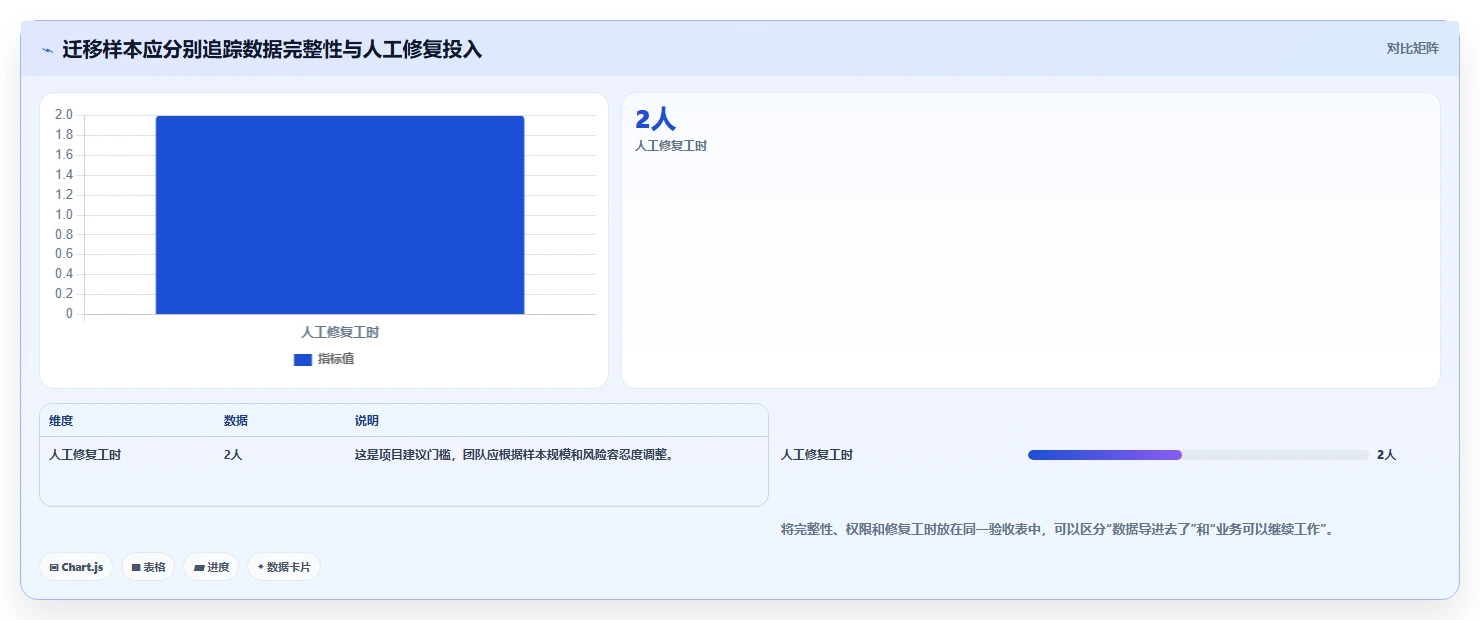Click the 将完整性、权限和修复工时 summary sentence
The width and height of the screenshot is (1480, 620).
pyautogui.click(x=1058, y=529)
